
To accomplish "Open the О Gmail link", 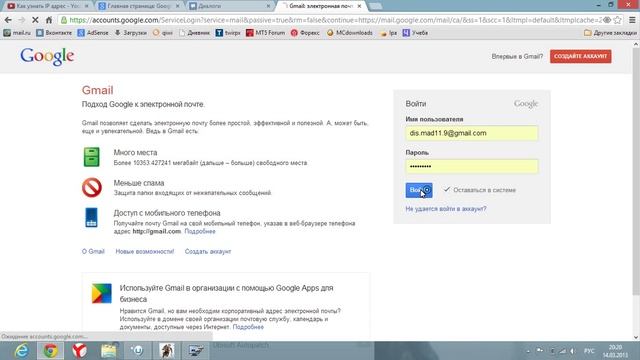I will [x=93, y=251].
